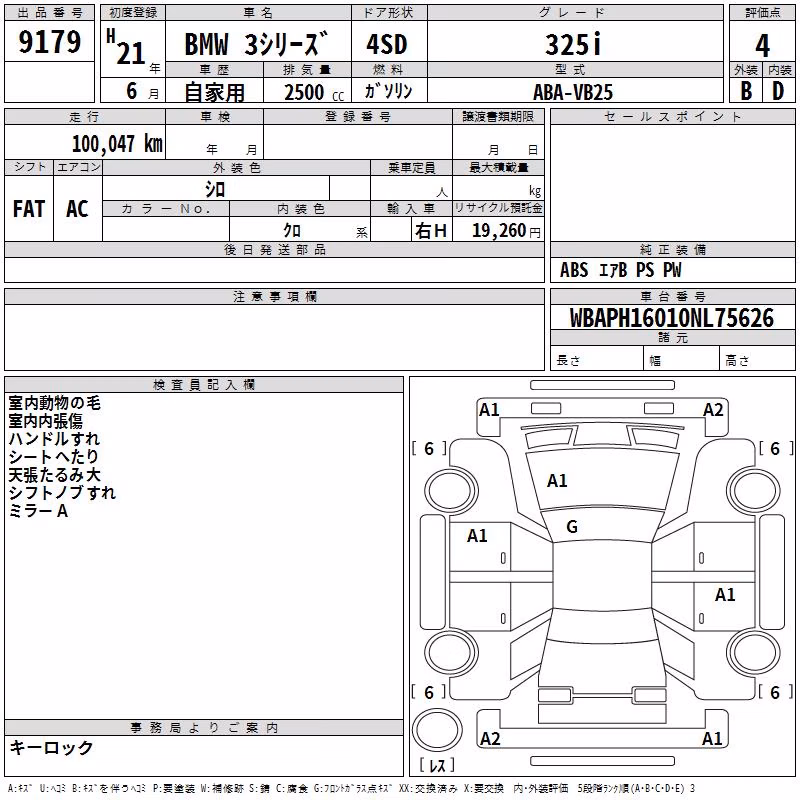Select the 長さ dimension field
Viewport: 800px width, 800px height.
click(x=597, y=360)
